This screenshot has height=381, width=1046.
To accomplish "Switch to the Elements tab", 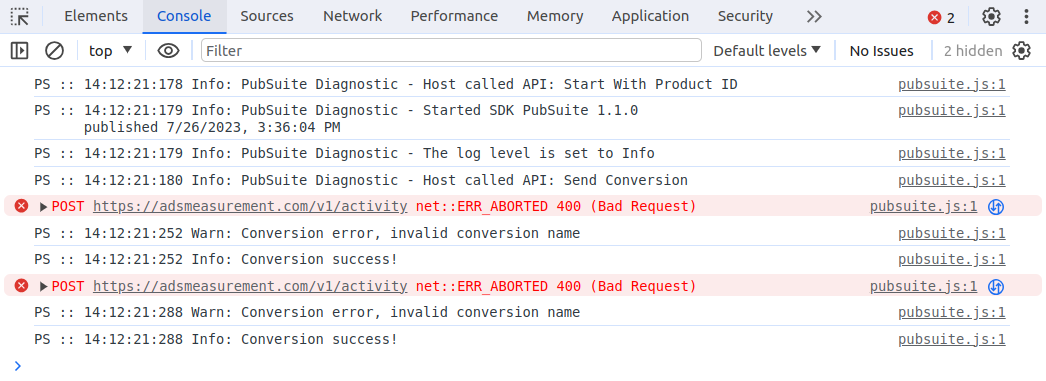I will pos(96,17).
